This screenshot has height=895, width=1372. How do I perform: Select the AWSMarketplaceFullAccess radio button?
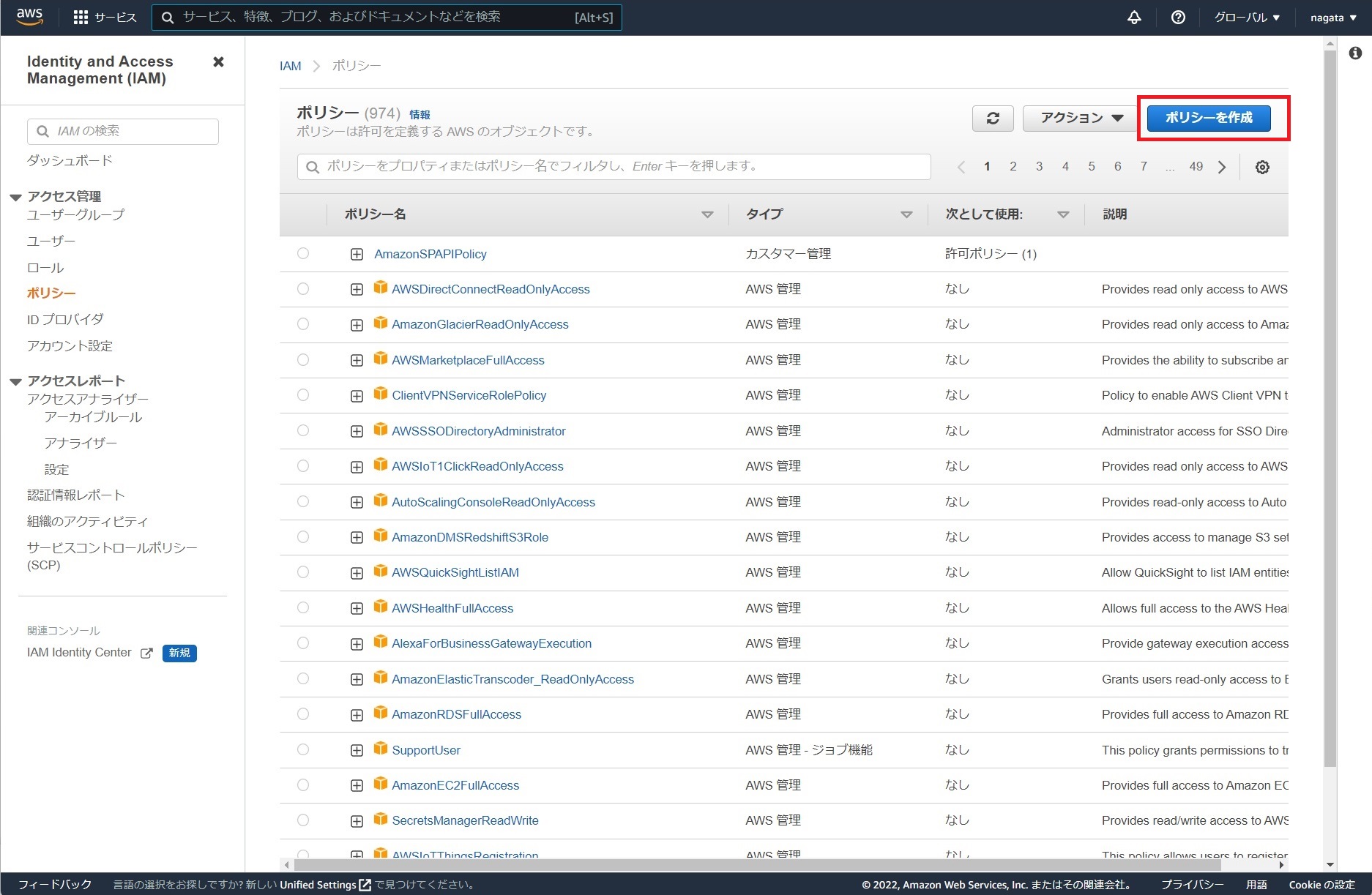303,359
